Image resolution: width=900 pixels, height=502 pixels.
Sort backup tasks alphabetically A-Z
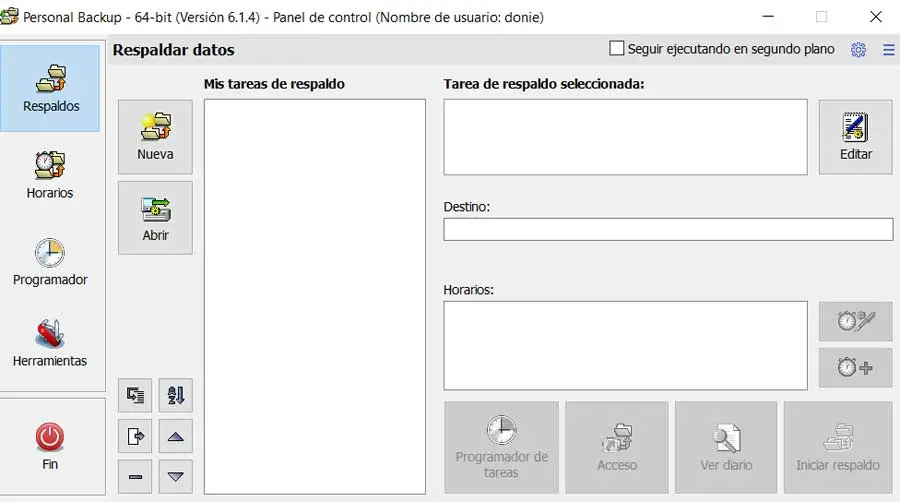coord(175,395)
